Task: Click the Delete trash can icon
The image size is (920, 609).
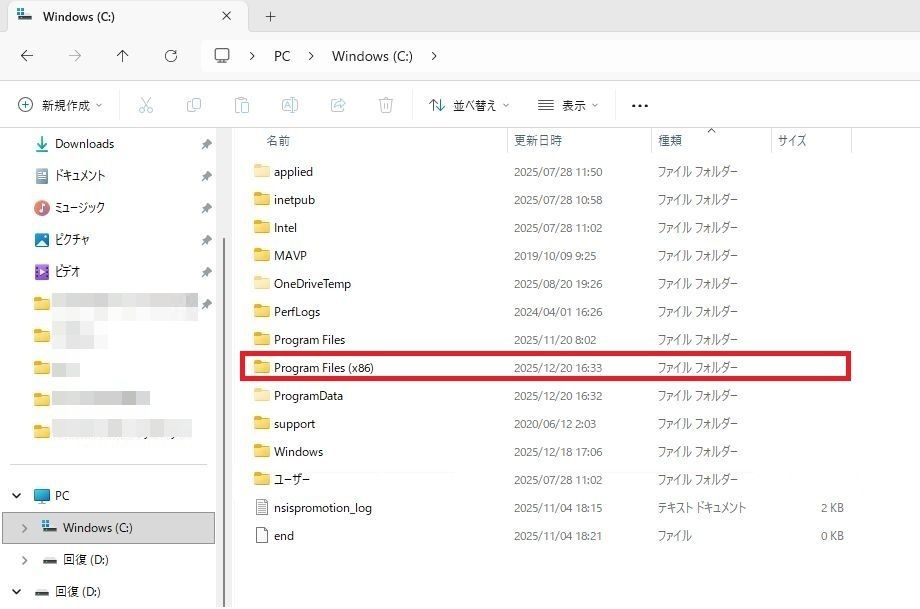Action: coord(386,105)
